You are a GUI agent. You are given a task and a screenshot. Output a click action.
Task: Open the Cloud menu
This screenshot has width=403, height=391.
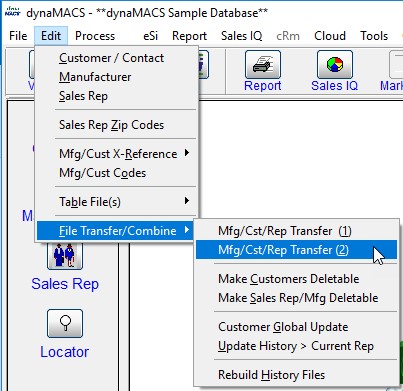pyautogui.click(x=330, y=36)
